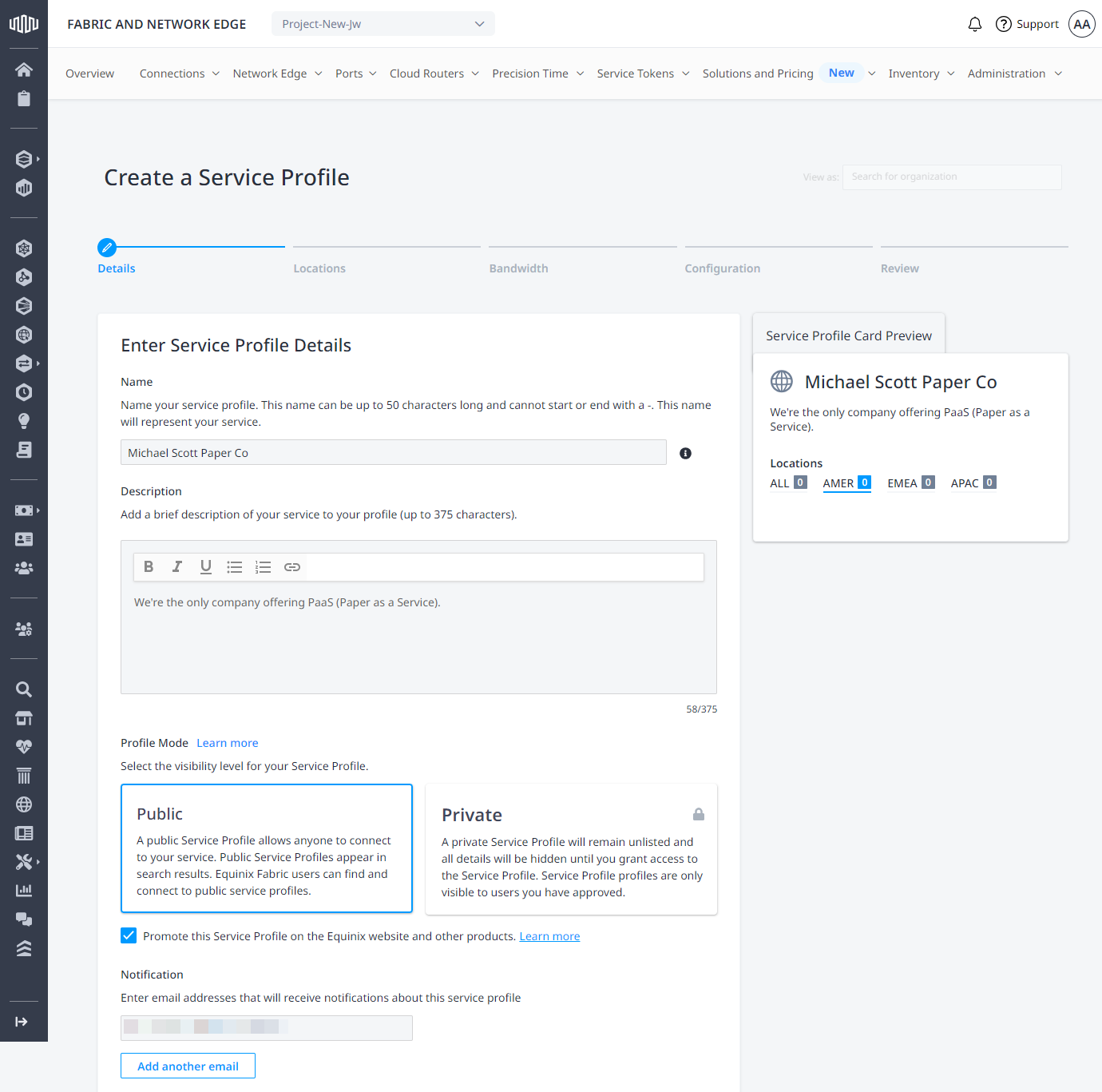The image size is (1102, 1092).
Task: Open the clock hexagon icon in sidebar
Action: 24,392
